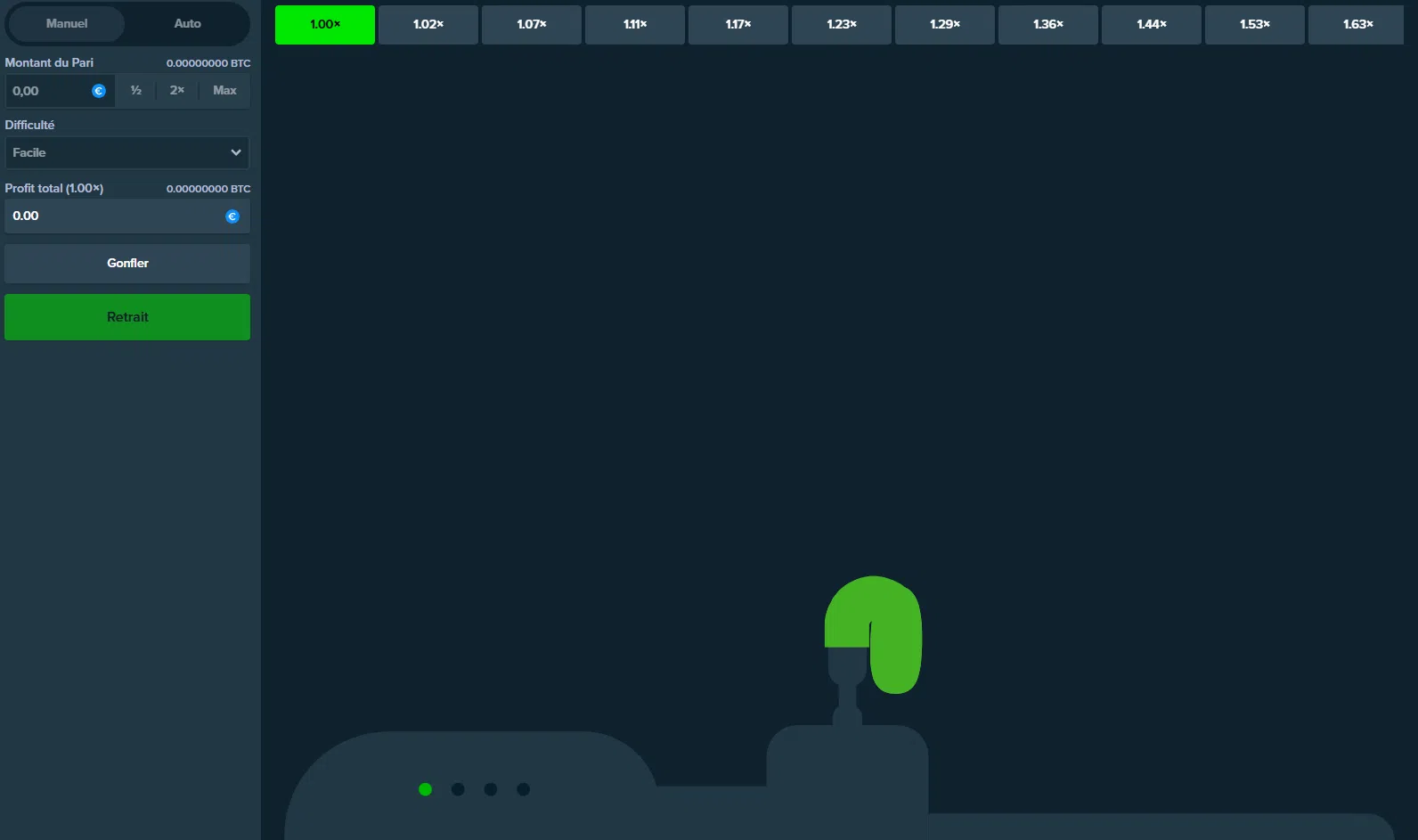
Task: Click the euro icon in profit field
Action: click(x=232, y=216)
